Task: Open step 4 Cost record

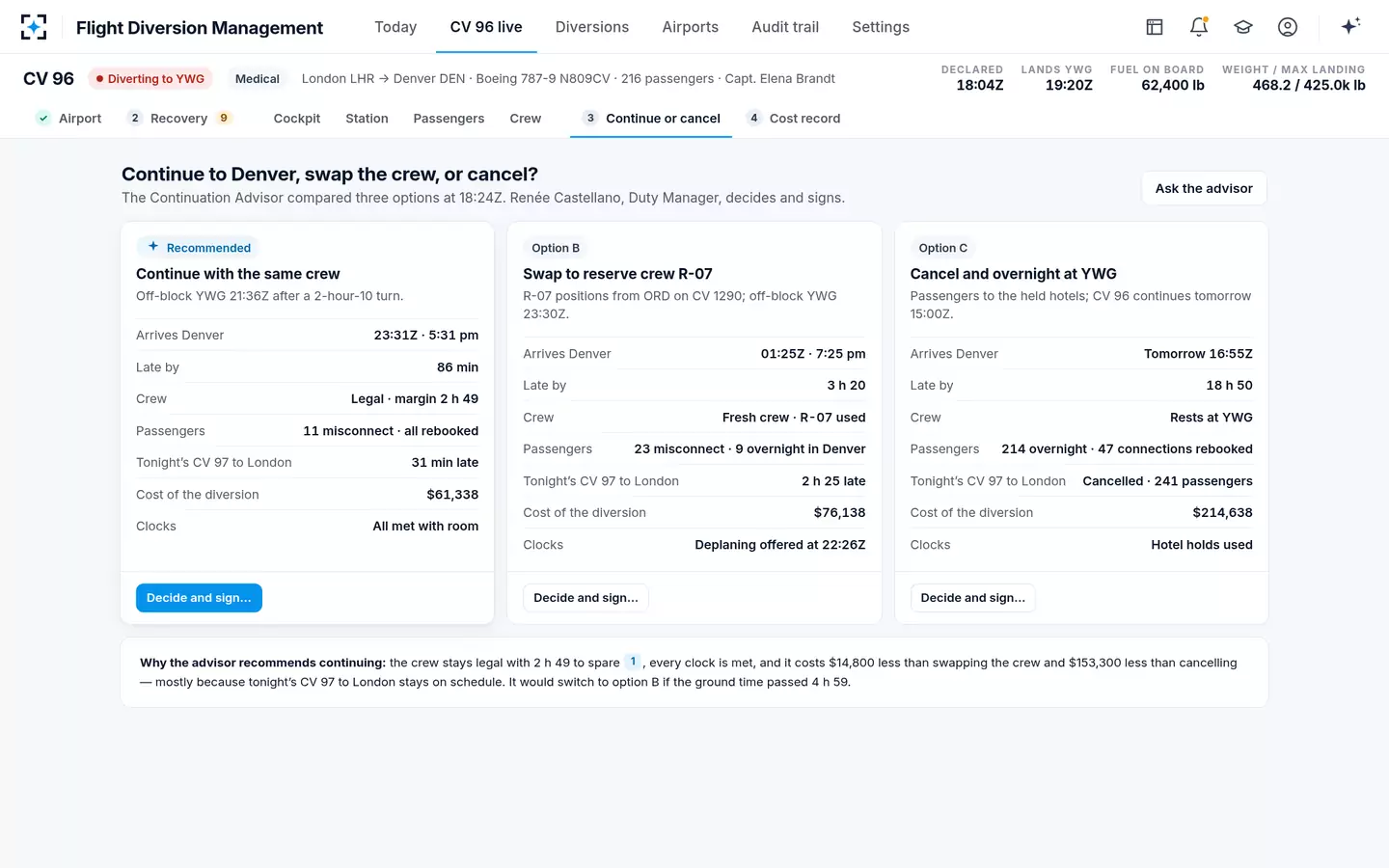Action: pos(793,118)
